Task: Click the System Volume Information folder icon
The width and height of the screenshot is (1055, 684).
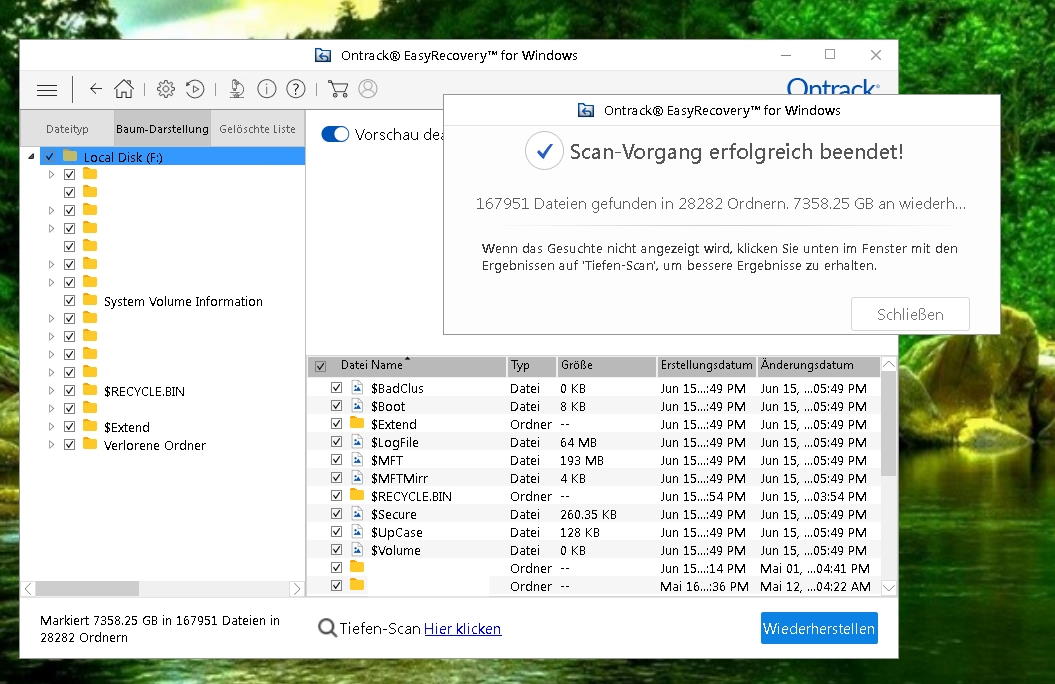Action: pos(90,300)
